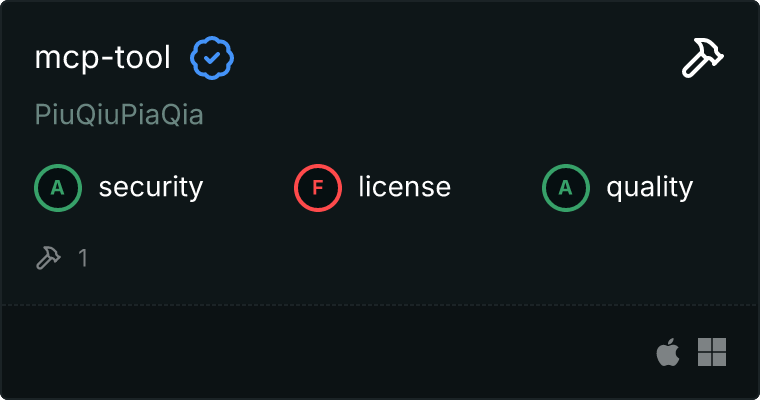Select the license label text
This screenshot has width=760, height=400.
click(404, 187)
